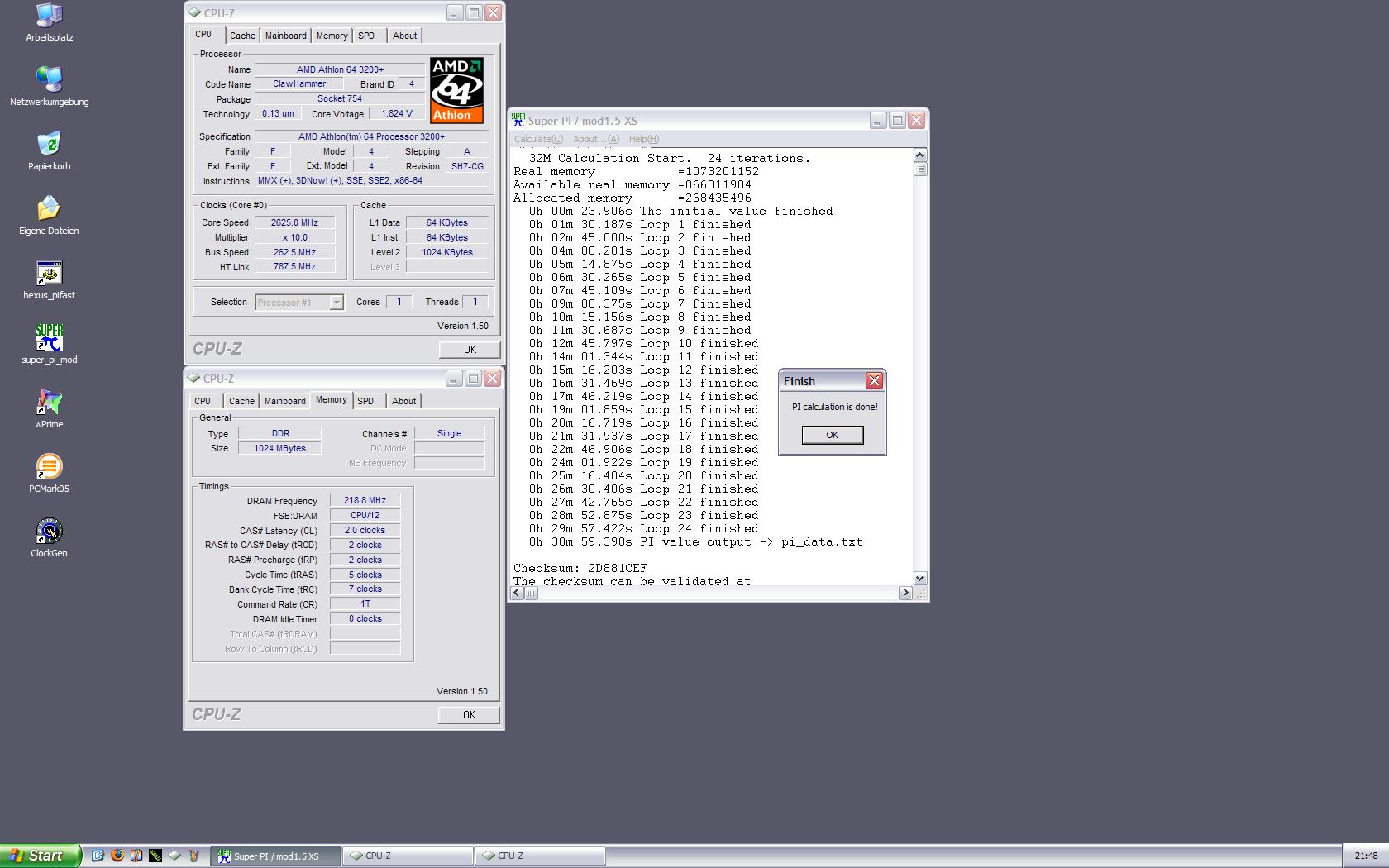The width and height of the screenshot is (1389, 868).
Task: Click the Code Name ClawHammer field
Action: pyautogui.click(x=299, y=83)
